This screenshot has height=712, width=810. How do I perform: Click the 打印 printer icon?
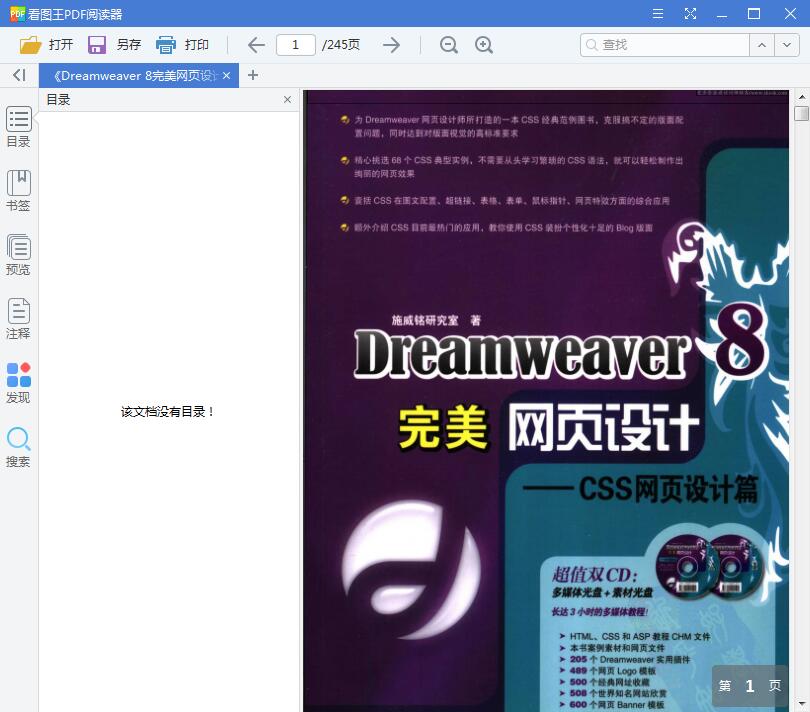[166, 45]
